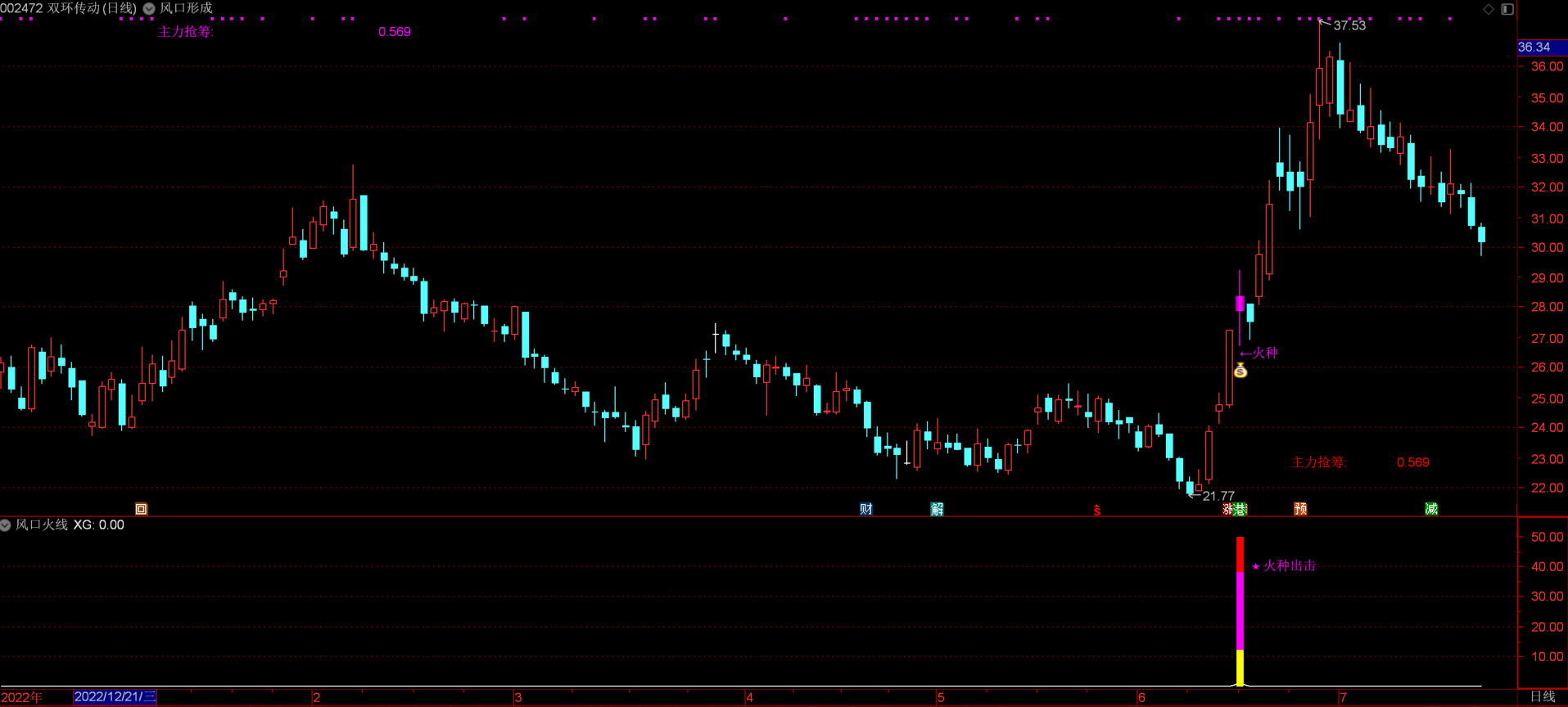Click the 解 unlock event marker
This screenshot has height=707, width=1568.
tap(937, 509)
